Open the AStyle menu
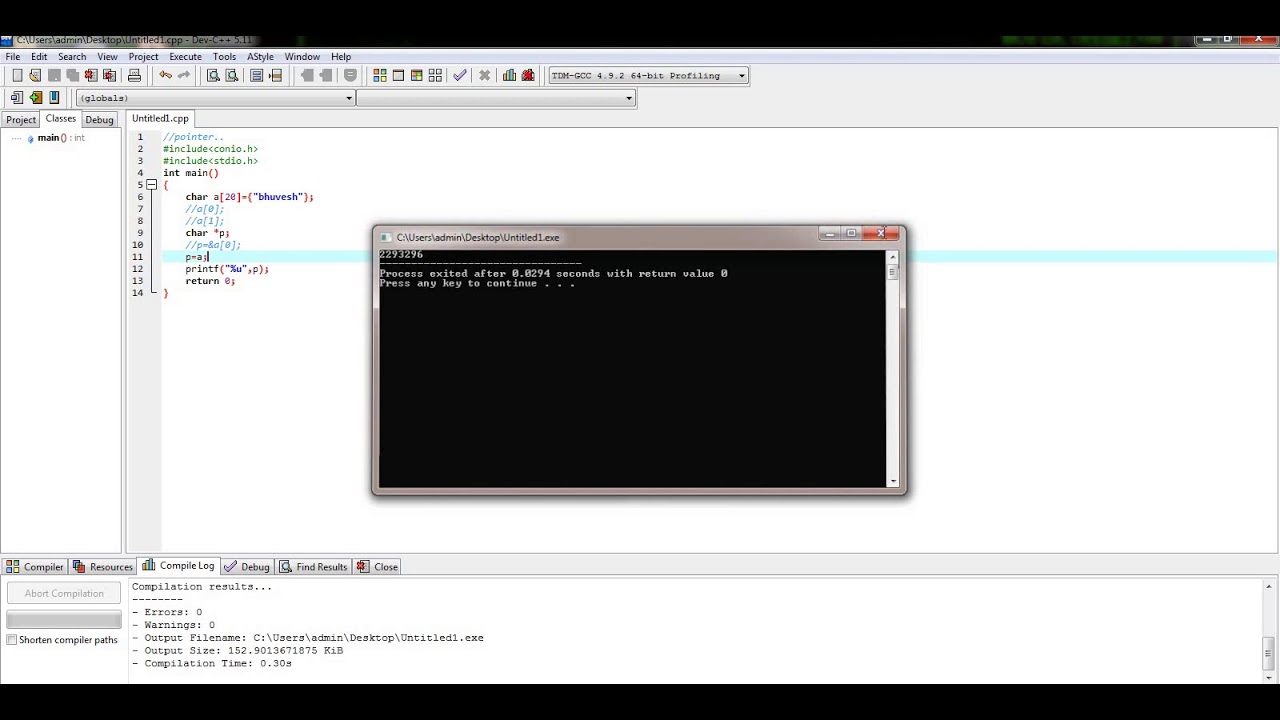 click(260, 57)
